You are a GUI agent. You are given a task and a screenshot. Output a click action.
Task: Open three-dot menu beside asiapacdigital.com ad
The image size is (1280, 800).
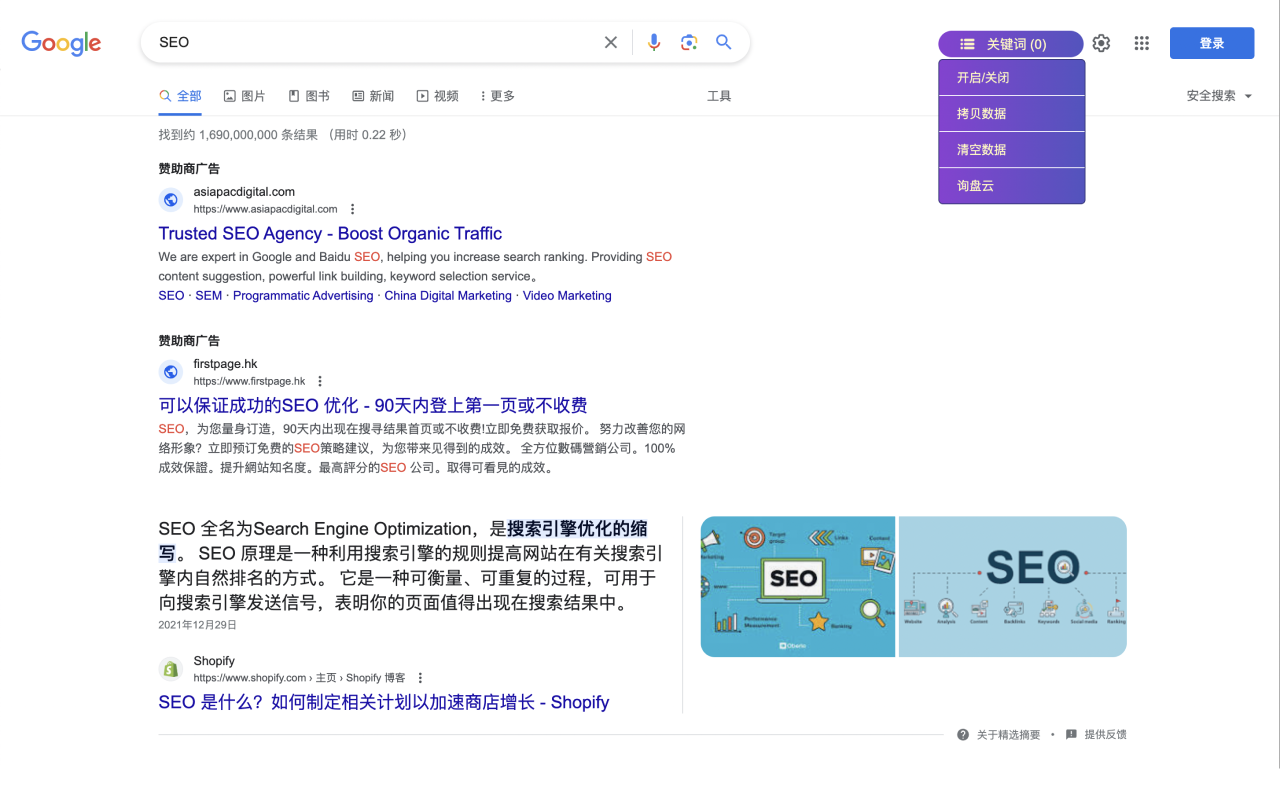tap(352, 209)
